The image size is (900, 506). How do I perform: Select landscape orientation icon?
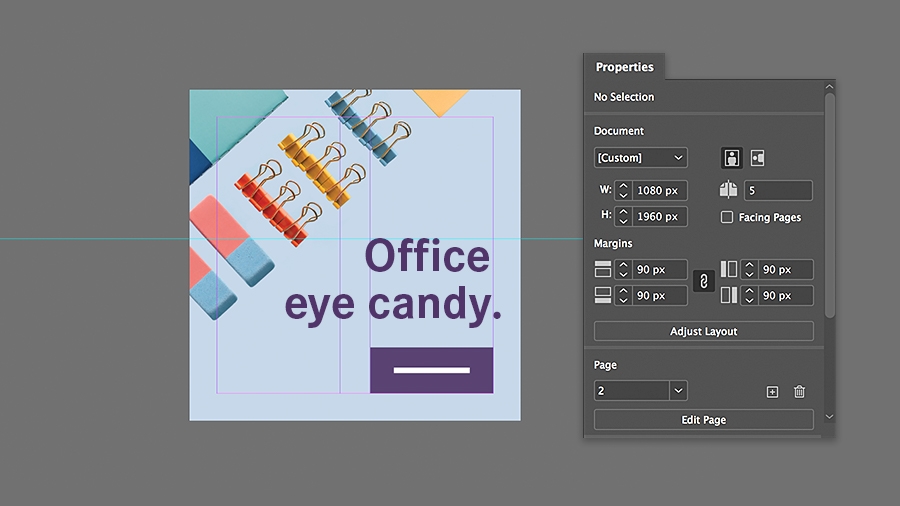tap(758, 158)
